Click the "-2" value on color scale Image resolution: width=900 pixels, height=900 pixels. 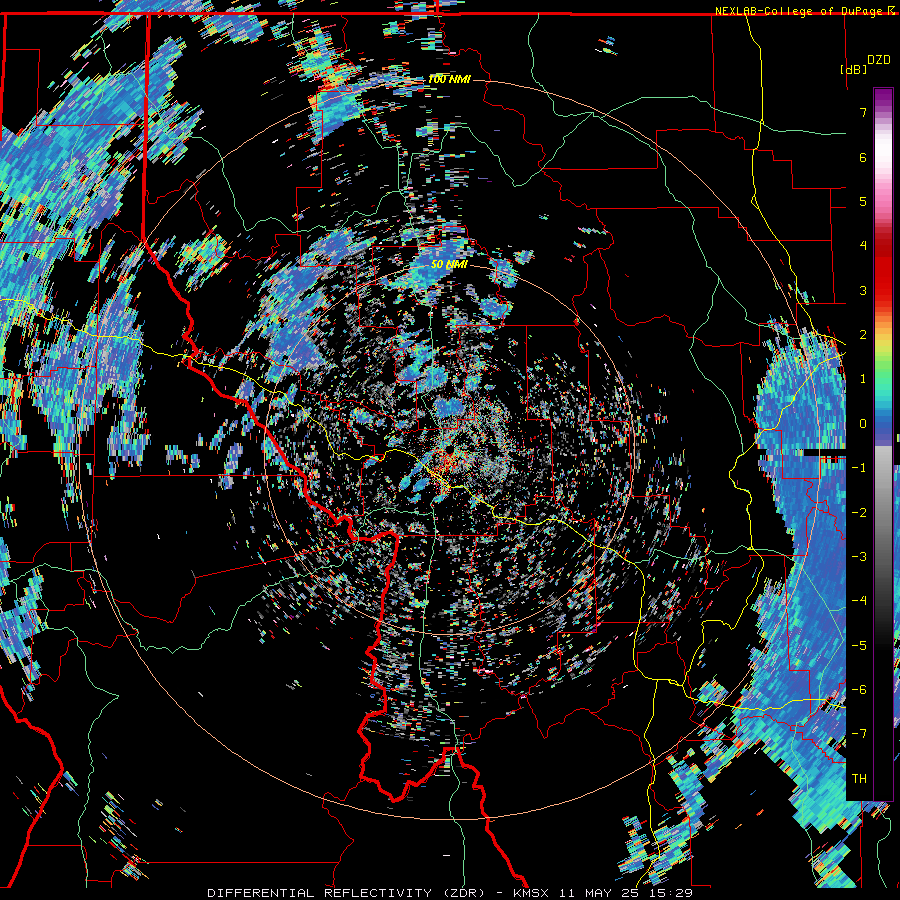[x=859, y=512]
